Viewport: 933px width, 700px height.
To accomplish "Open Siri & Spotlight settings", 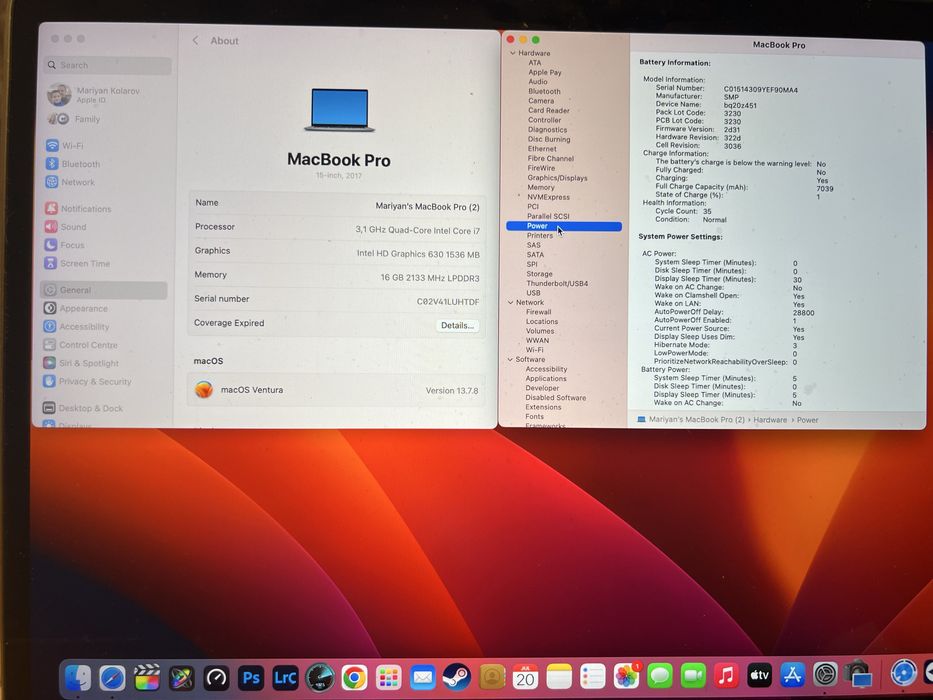I will [81, 363].
